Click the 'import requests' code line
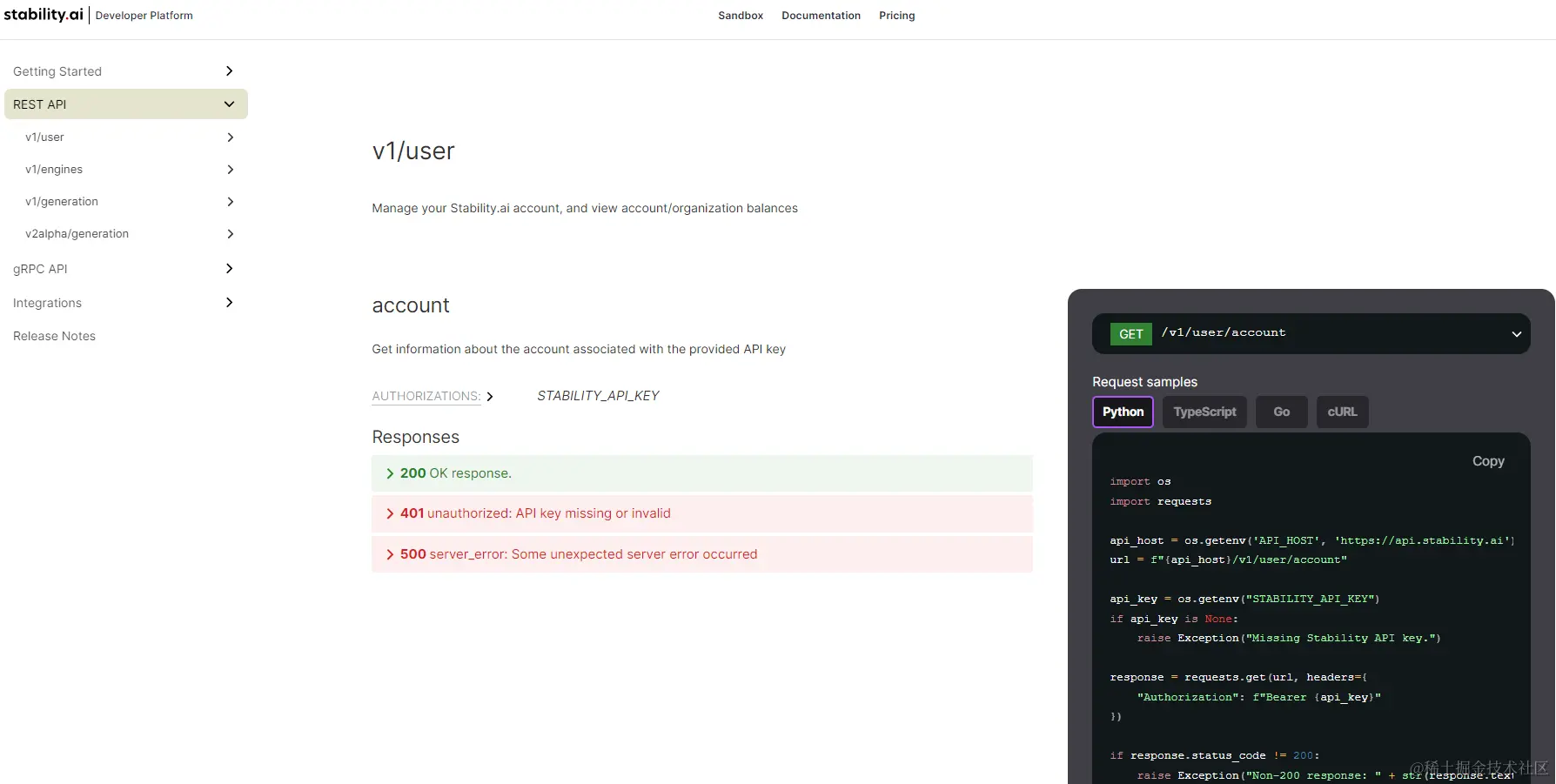This screenshot has width=1556, height=784. (1160, 502)
